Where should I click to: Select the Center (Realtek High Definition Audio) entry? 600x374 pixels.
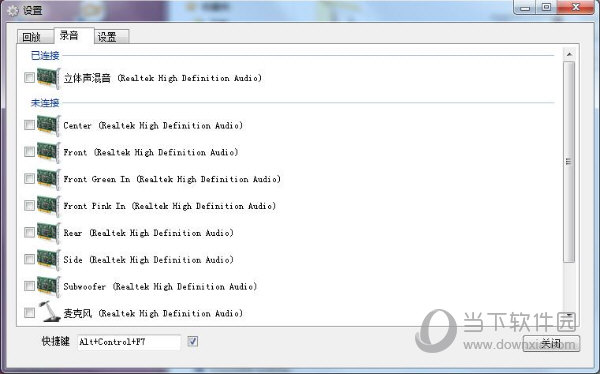[x=153, y=126]
